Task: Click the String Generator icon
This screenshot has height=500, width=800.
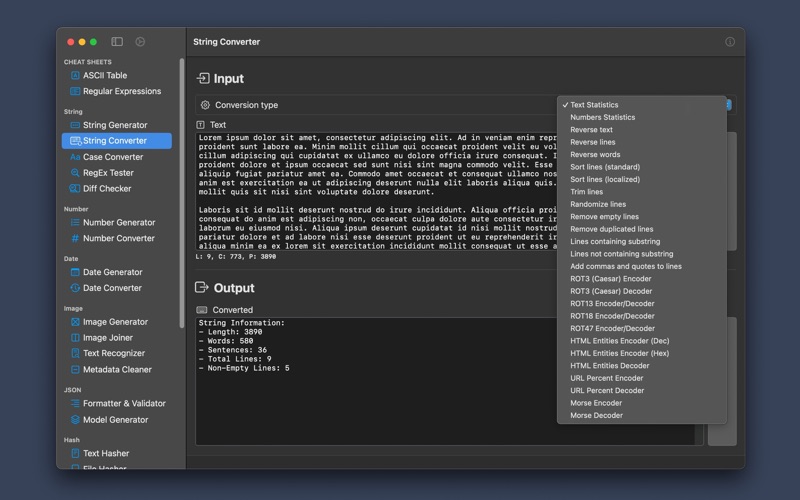Action: (x=75, y=125)
